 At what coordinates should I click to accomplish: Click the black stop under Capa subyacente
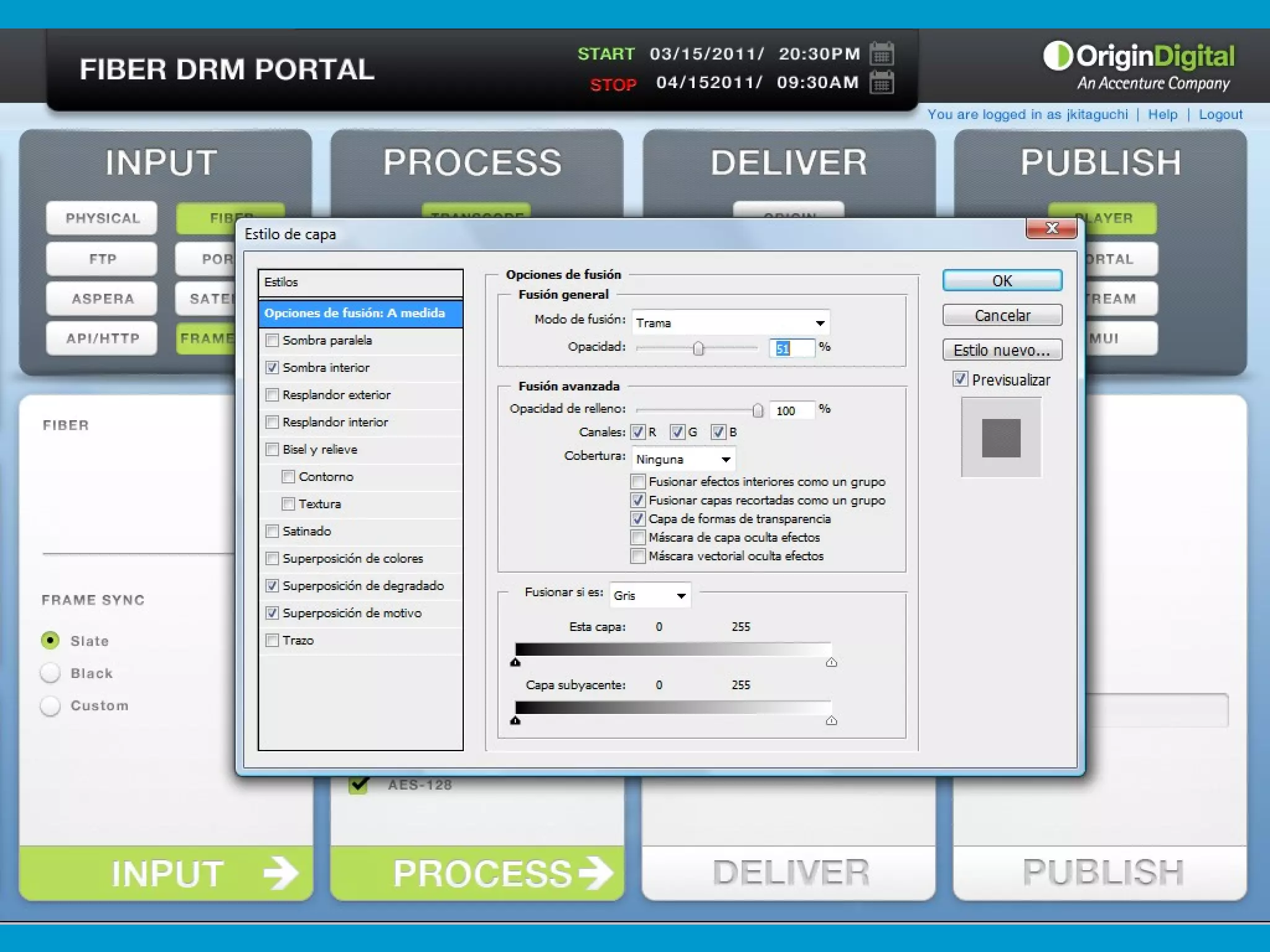pyautogui.click(x=515, y=721)
